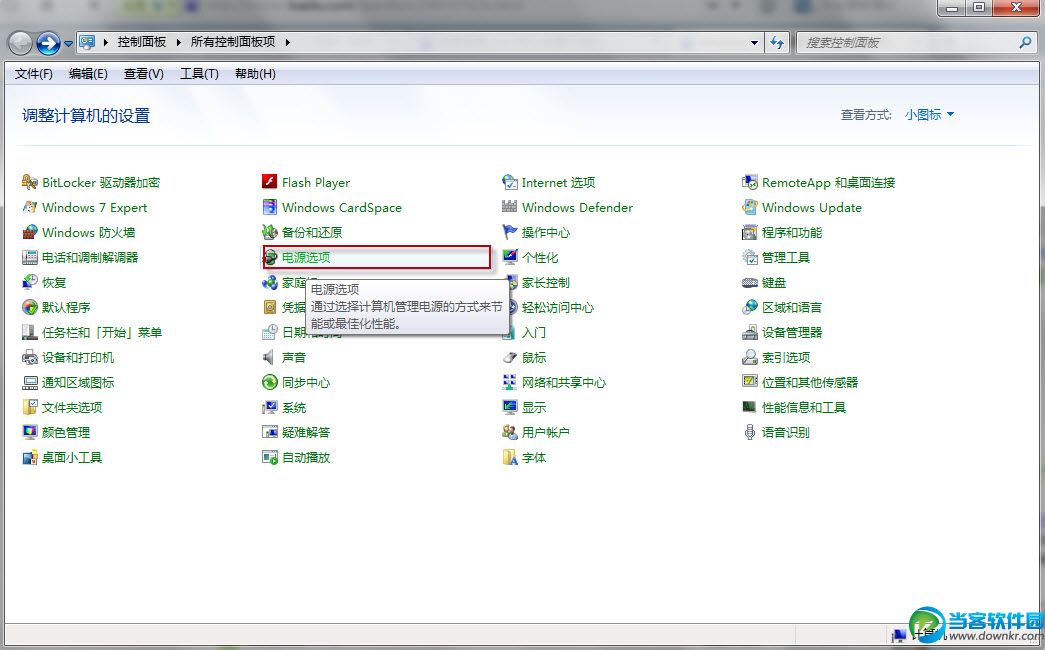Open the 帮助(H) menu
The height and width of the screenshot is (650, 1045).
pos(255,74)
